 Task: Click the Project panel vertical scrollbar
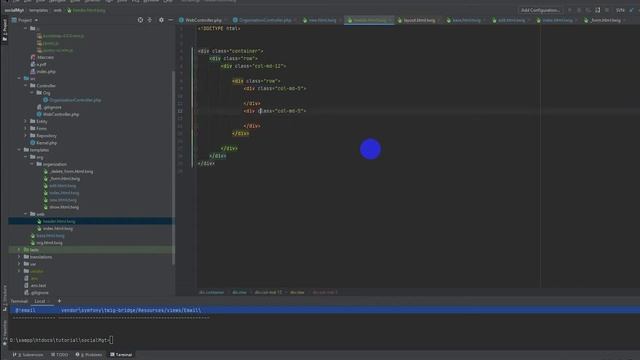173,167
